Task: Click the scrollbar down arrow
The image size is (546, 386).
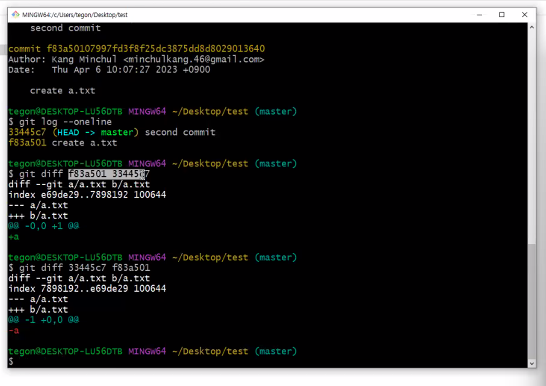Action: point(532,363)
